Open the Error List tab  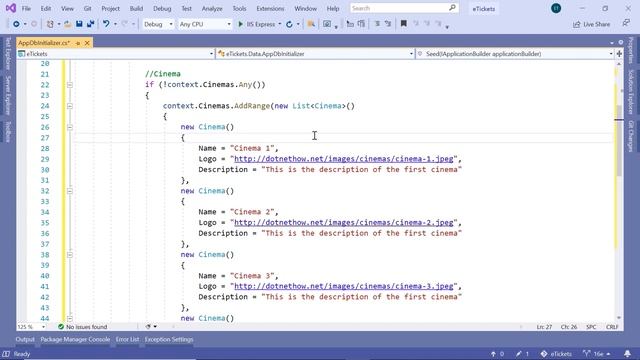point(127,340)
